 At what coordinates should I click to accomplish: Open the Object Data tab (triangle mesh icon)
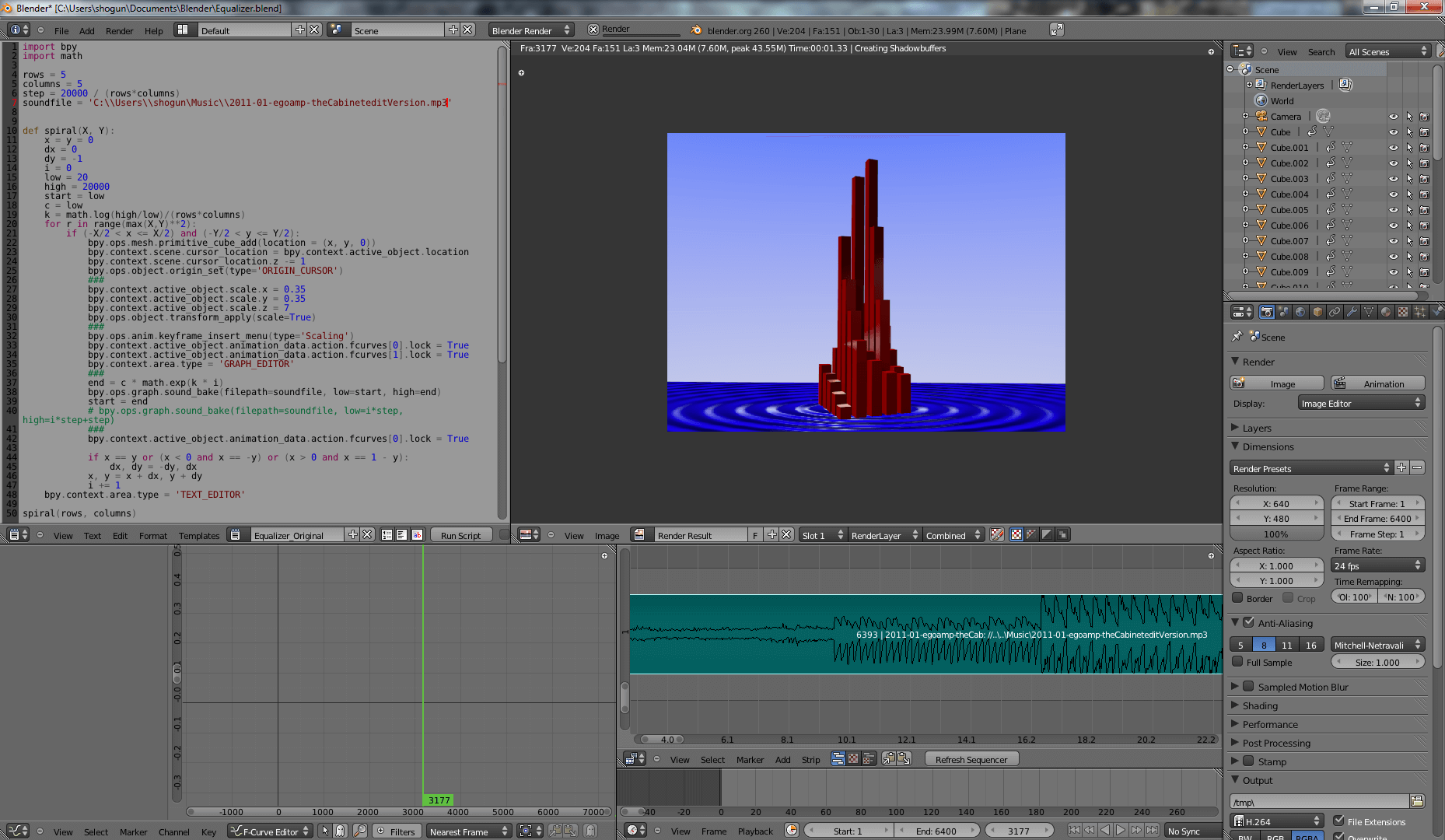pyautogui.click(x=1370, y=312)
